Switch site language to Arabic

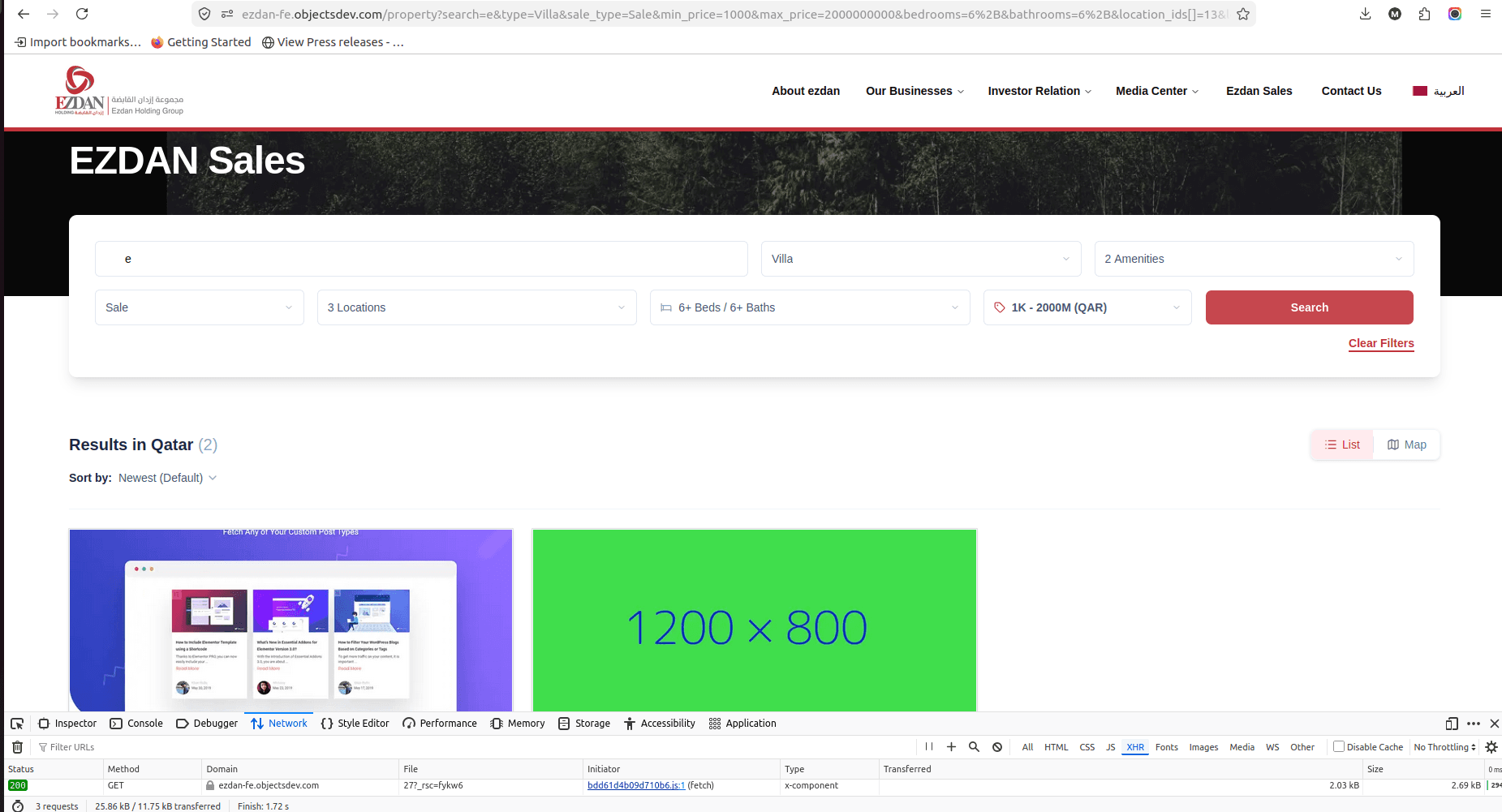point(1439,91)
